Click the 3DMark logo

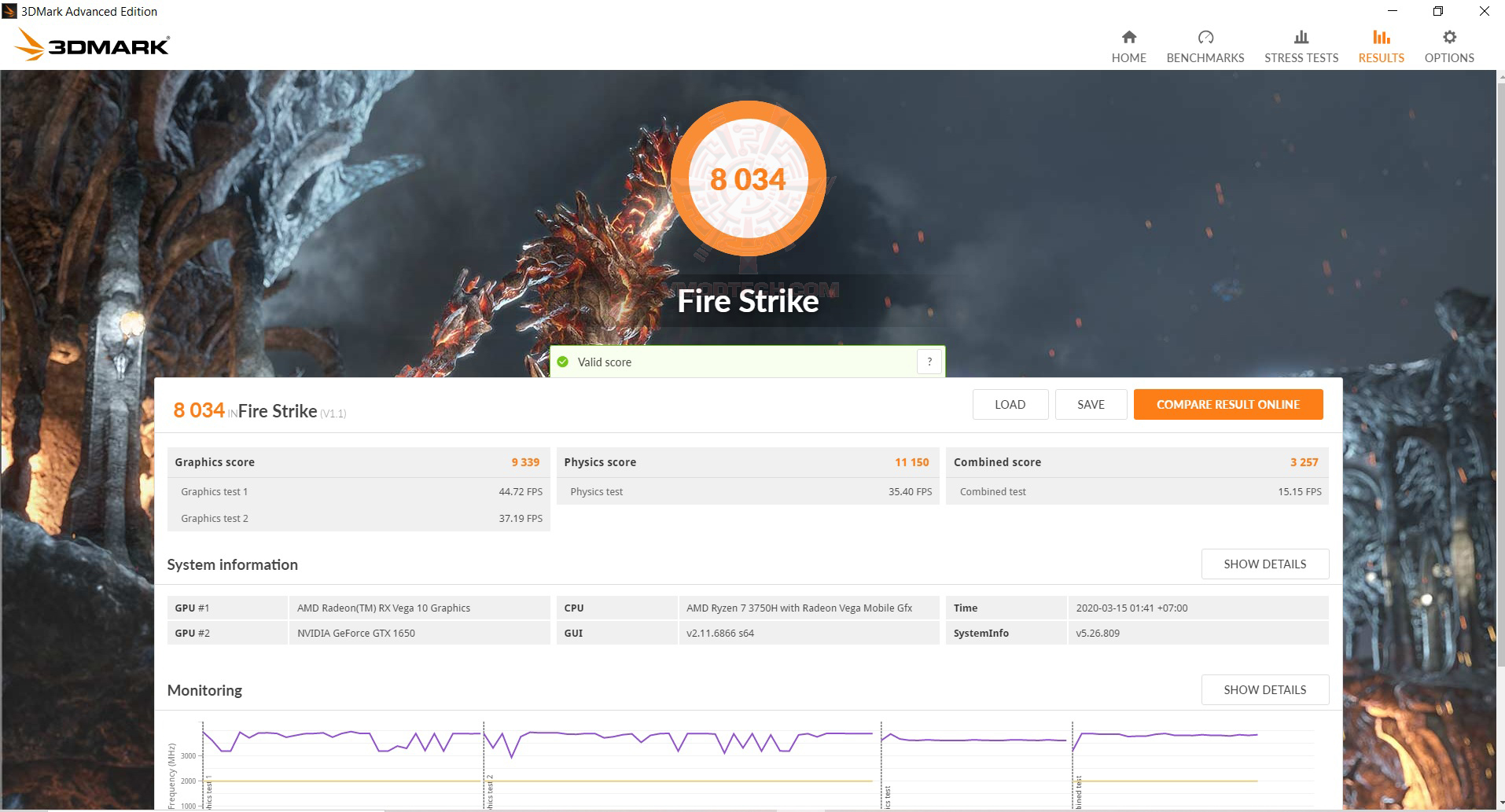[x=90, y=44]
